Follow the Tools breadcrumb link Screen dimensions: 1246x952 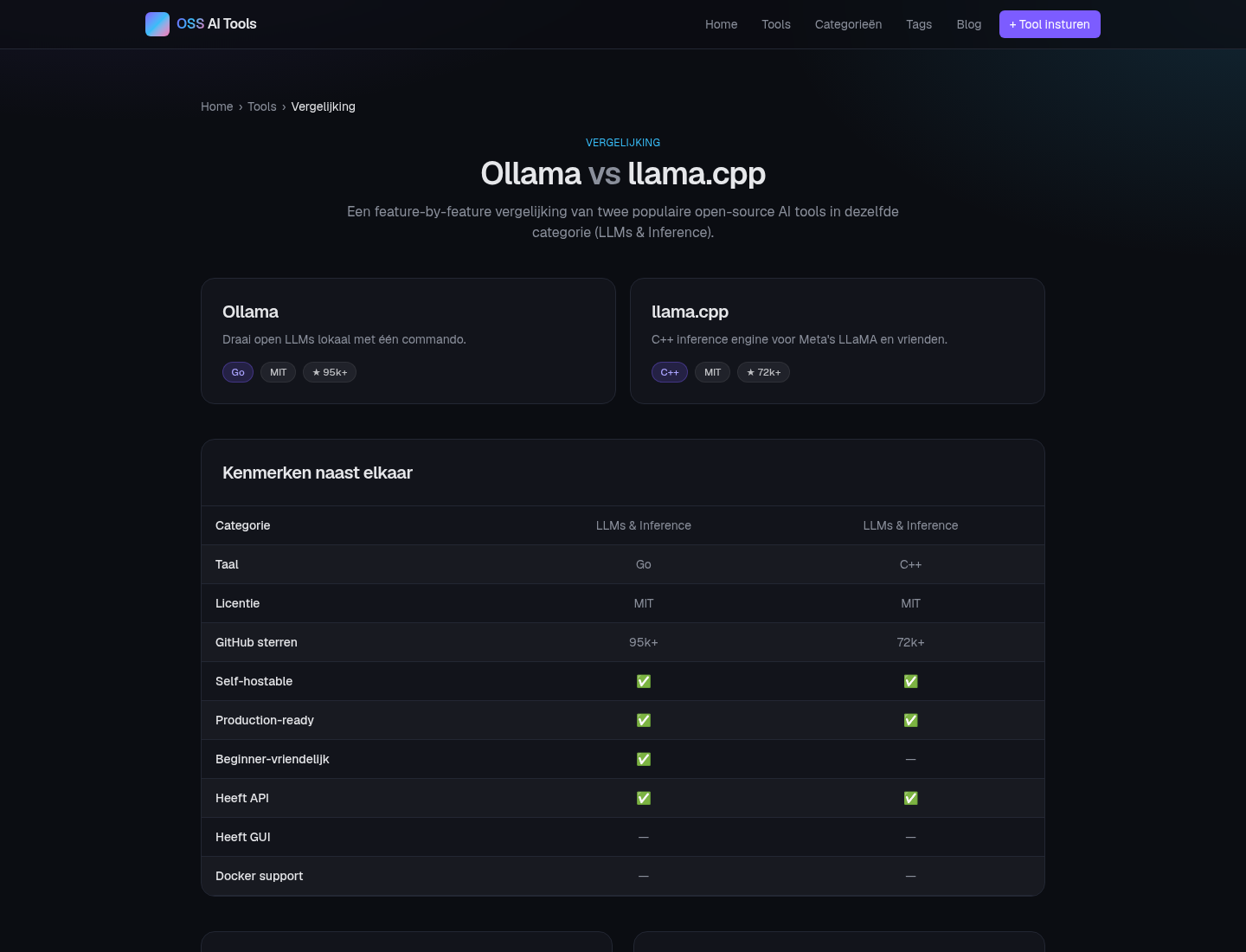pyautogui.click(x=262, y=106)
